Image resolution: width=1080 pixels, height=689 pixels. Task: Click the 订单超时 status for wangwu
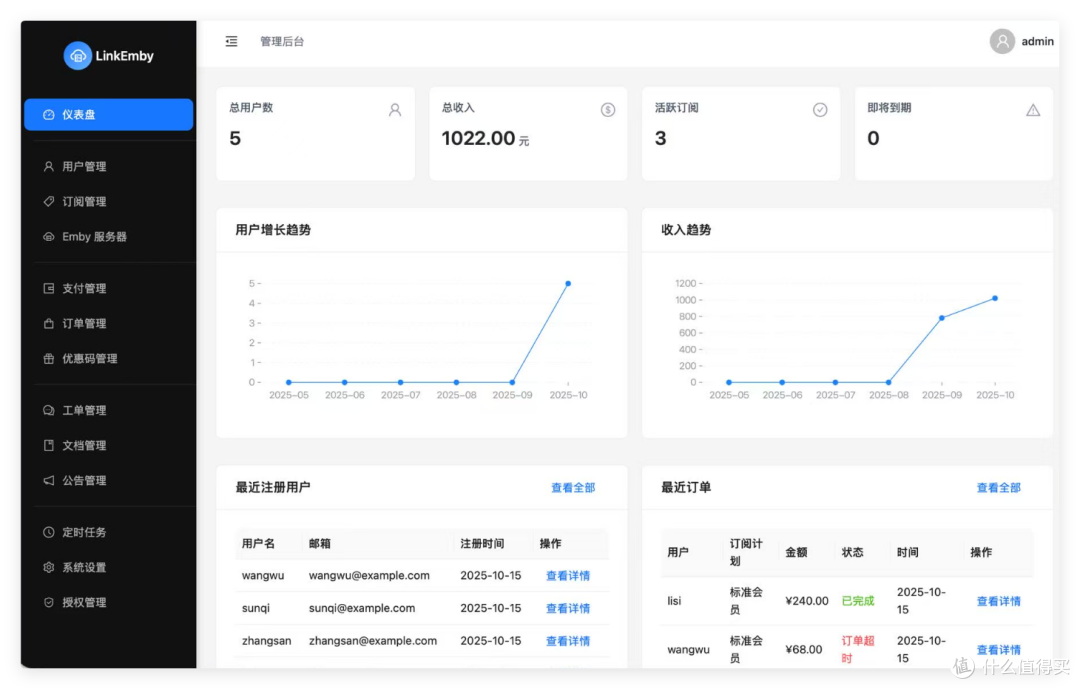click(x=858, y=649)
